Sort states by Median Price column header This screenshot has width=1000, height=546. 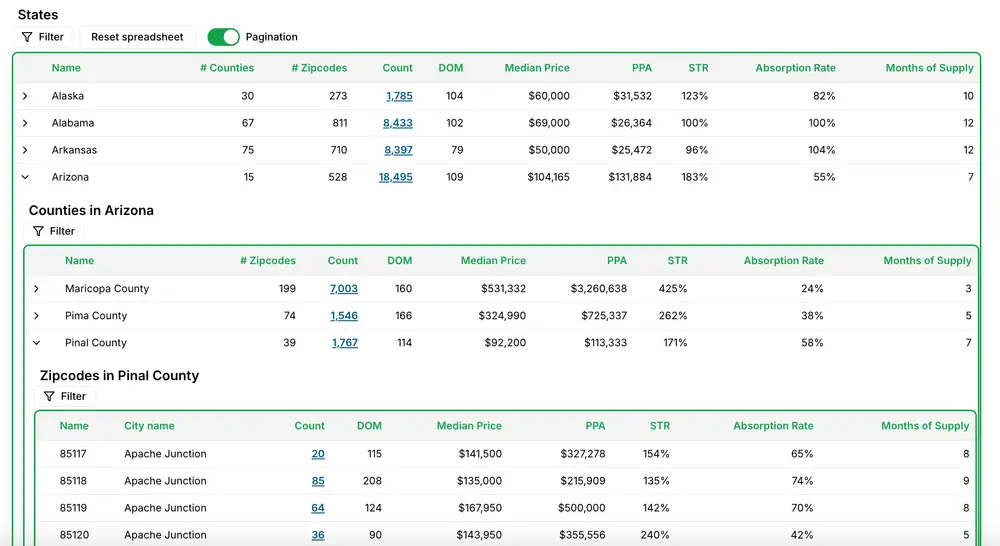tap(537, 68)
